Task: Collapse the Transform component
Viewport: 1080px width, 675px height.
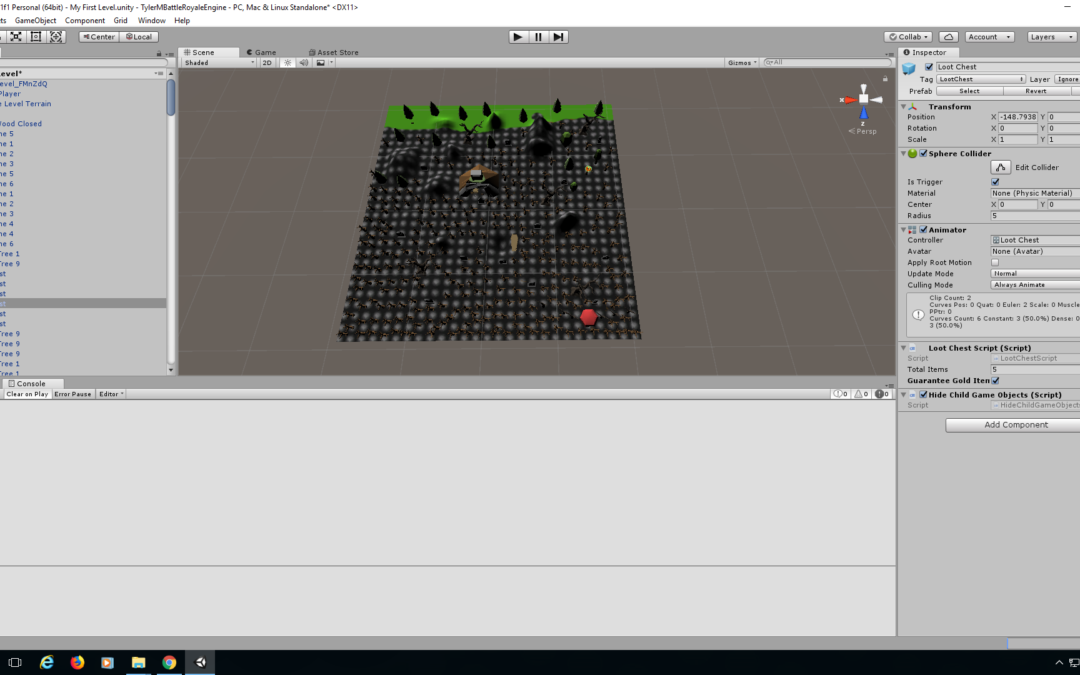Action: coord(904,107)
